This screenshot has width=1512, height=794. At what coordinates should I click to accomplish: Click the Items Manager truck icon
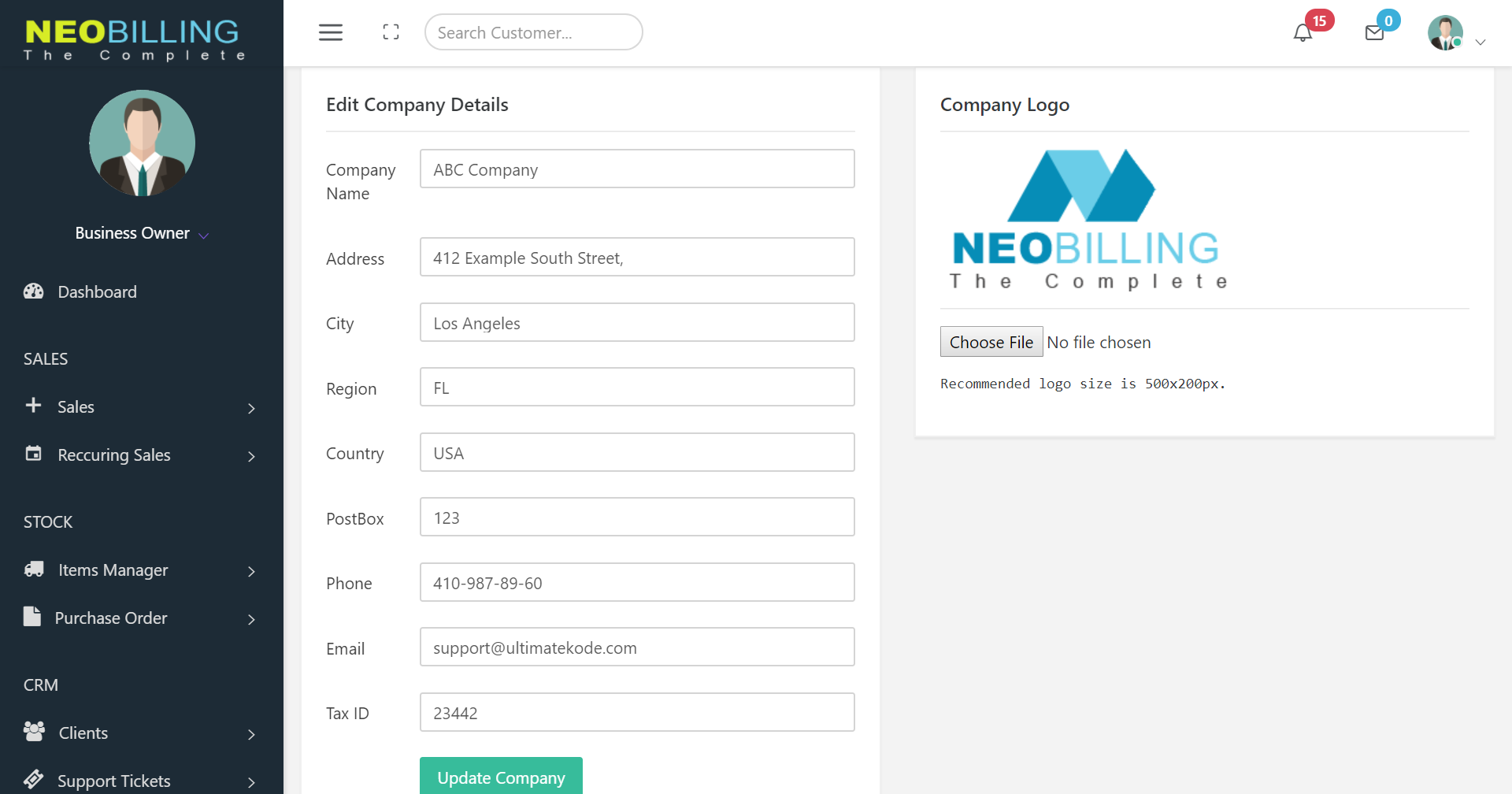[x=34, y=570]
